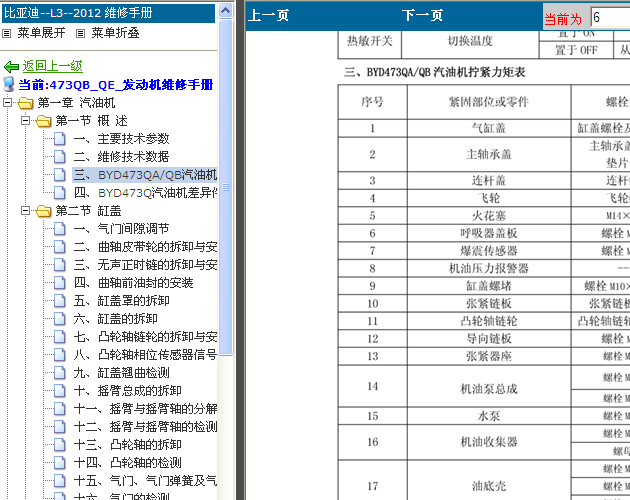630x500 pixels.
Task: Click the page icon for 七、凸轮轴链轮的拆卸
Action: tap(60, 337)
